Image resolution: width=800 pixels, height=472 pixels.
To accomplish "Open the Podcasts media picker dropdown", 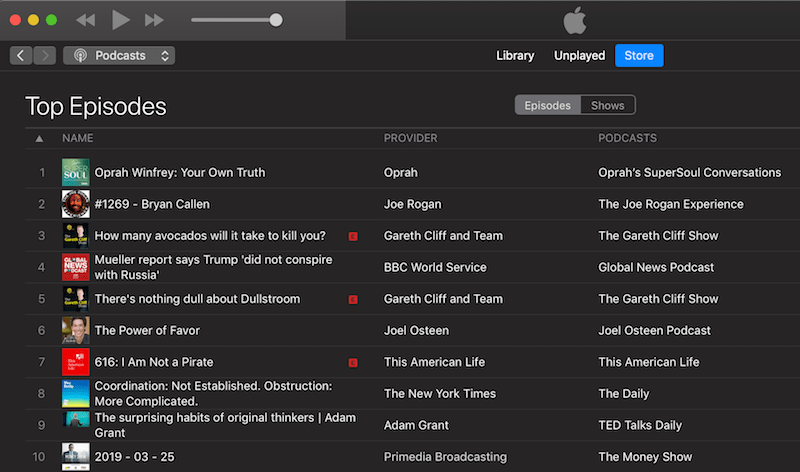I will (119, 55).
